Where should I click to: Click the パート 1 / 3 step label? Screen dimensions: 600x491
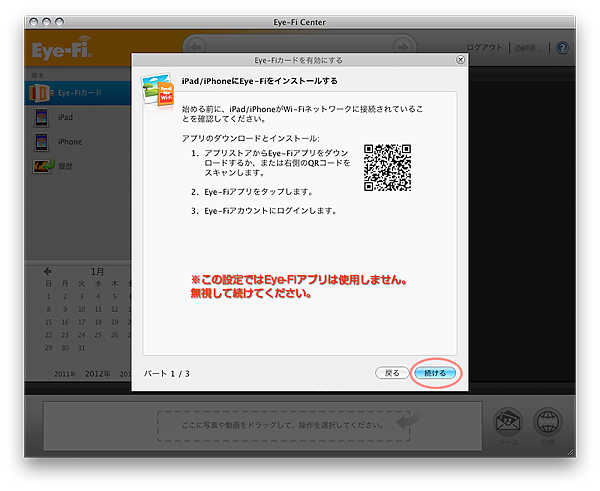point(166,374)
